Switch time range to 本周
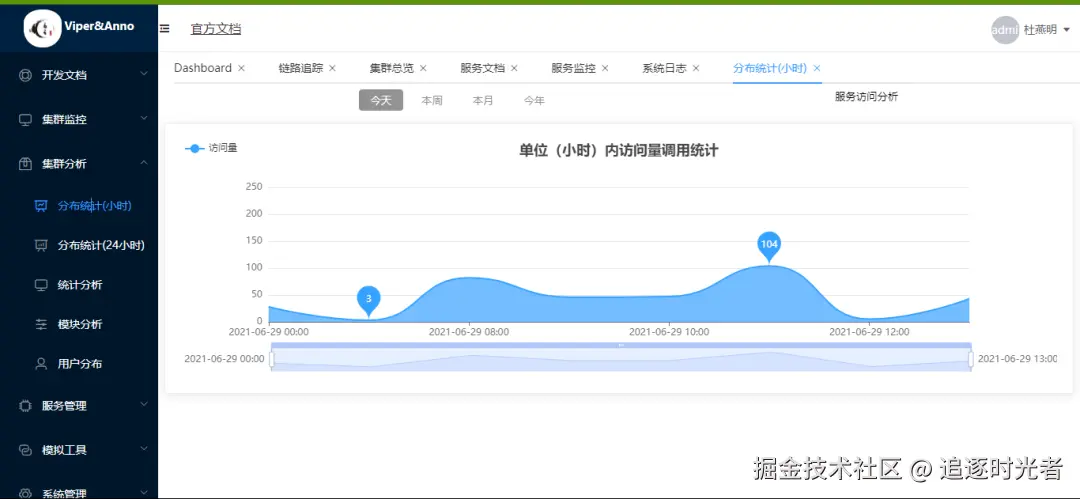This screenshot has height=499, width=1080. click(x=432, y=100)
